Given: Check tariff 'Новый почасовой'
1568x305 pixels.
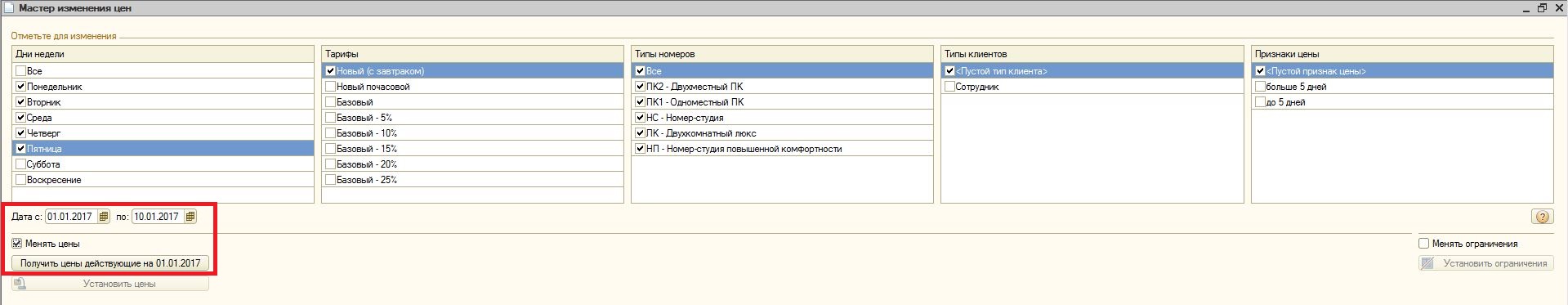Looking at the screenshot, I should click(330, 87).
